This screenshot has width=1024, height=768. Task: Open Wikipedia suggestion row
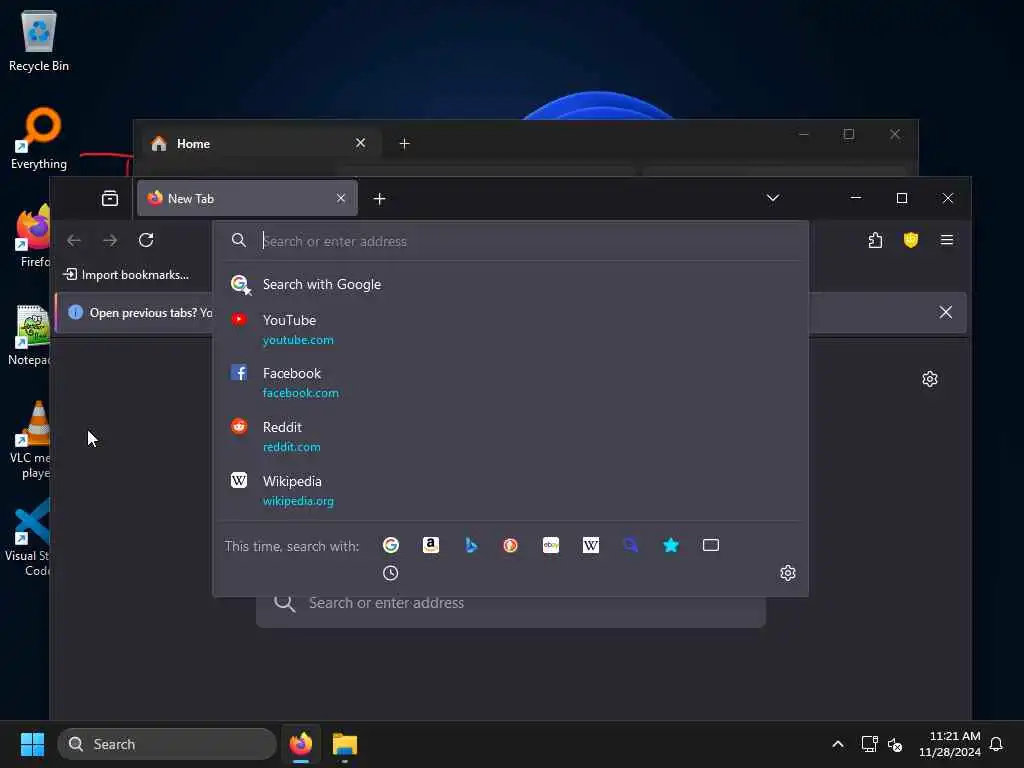coord(511,491)
